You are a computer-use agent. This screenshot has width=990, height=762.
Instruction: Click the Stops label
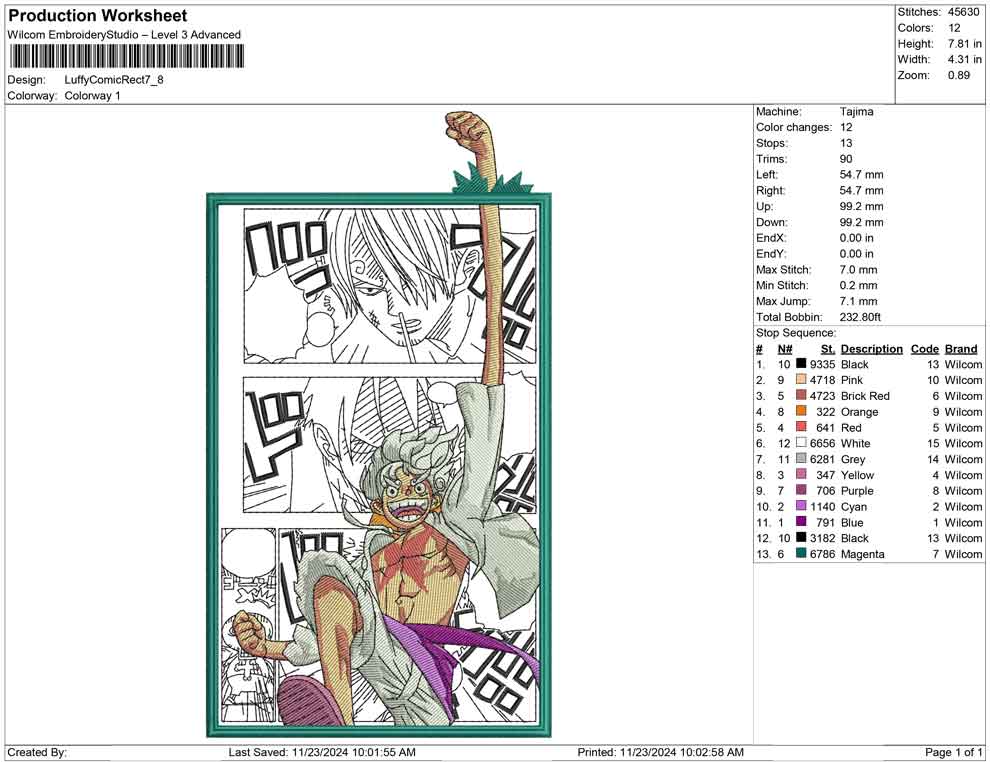tap(772, 143)
